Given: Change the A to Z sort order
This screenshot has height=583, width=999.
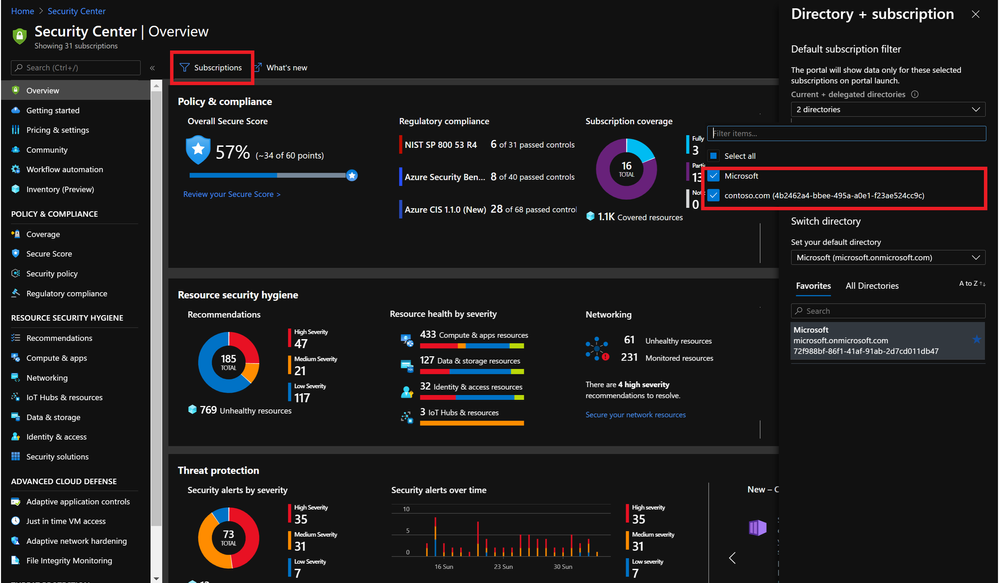Looking at the screenshot, I should 972,284.
